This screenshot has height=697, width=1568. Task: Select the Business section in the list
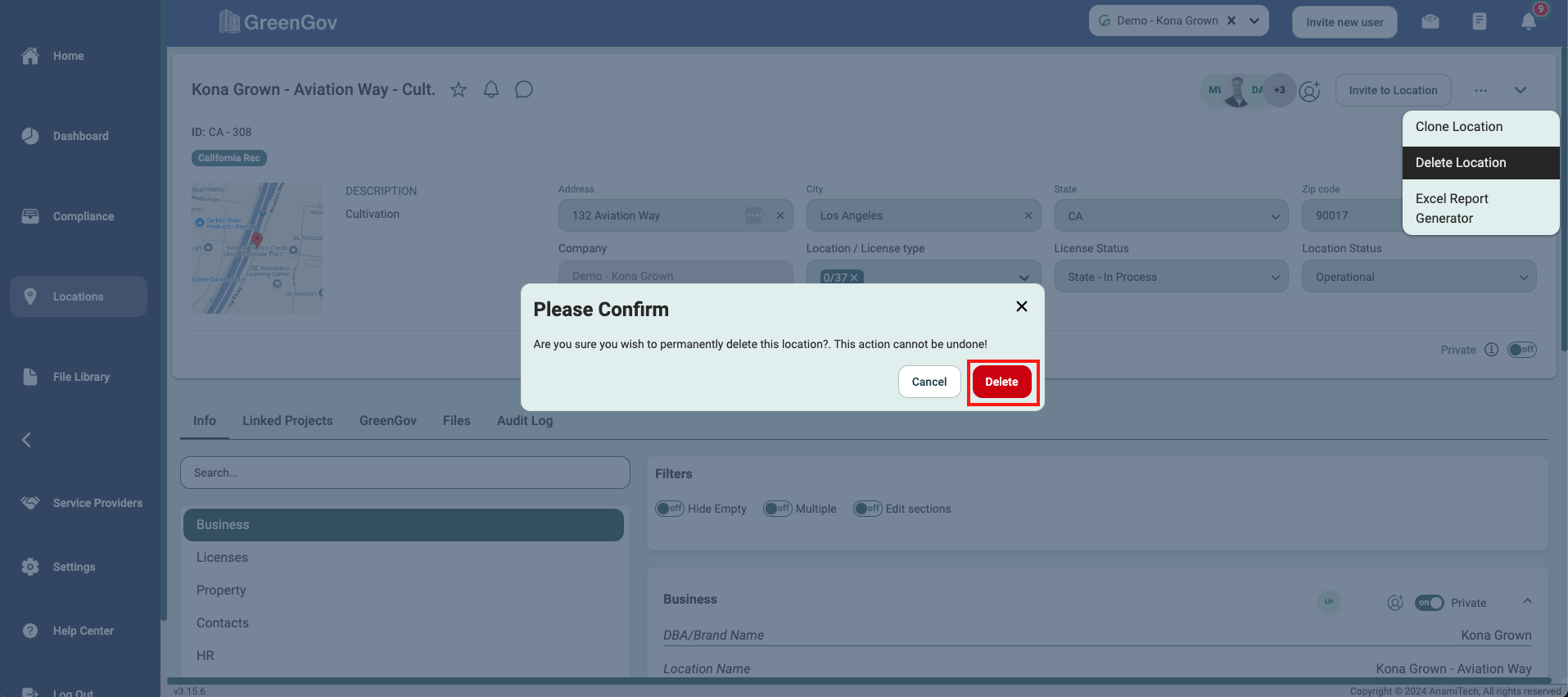404,525
